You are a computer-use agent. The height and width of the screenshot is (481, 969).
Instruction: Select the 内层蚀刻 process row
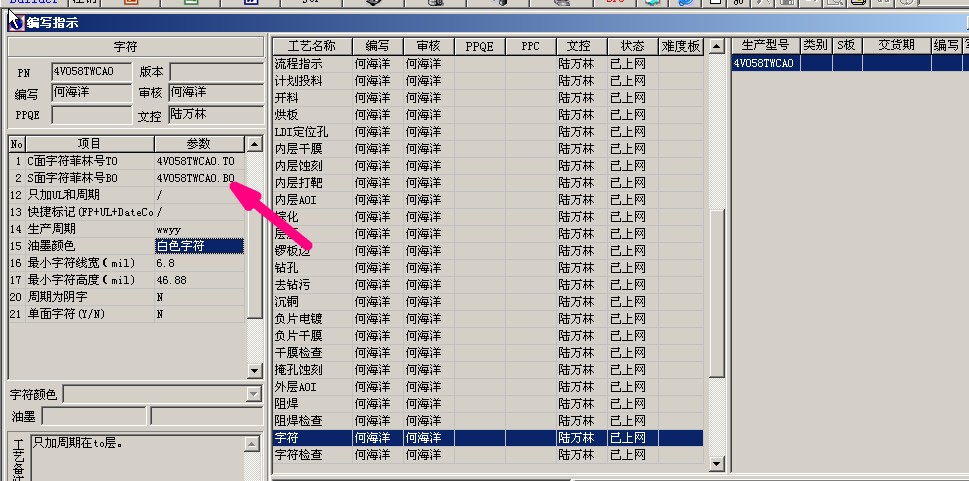(488, 166)
